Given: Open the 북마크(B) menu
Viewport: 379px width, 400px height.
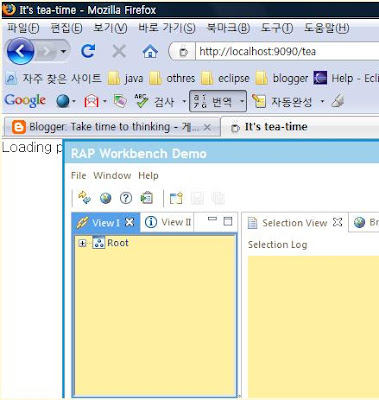Looking at the screenshot, I should [228, 28].
